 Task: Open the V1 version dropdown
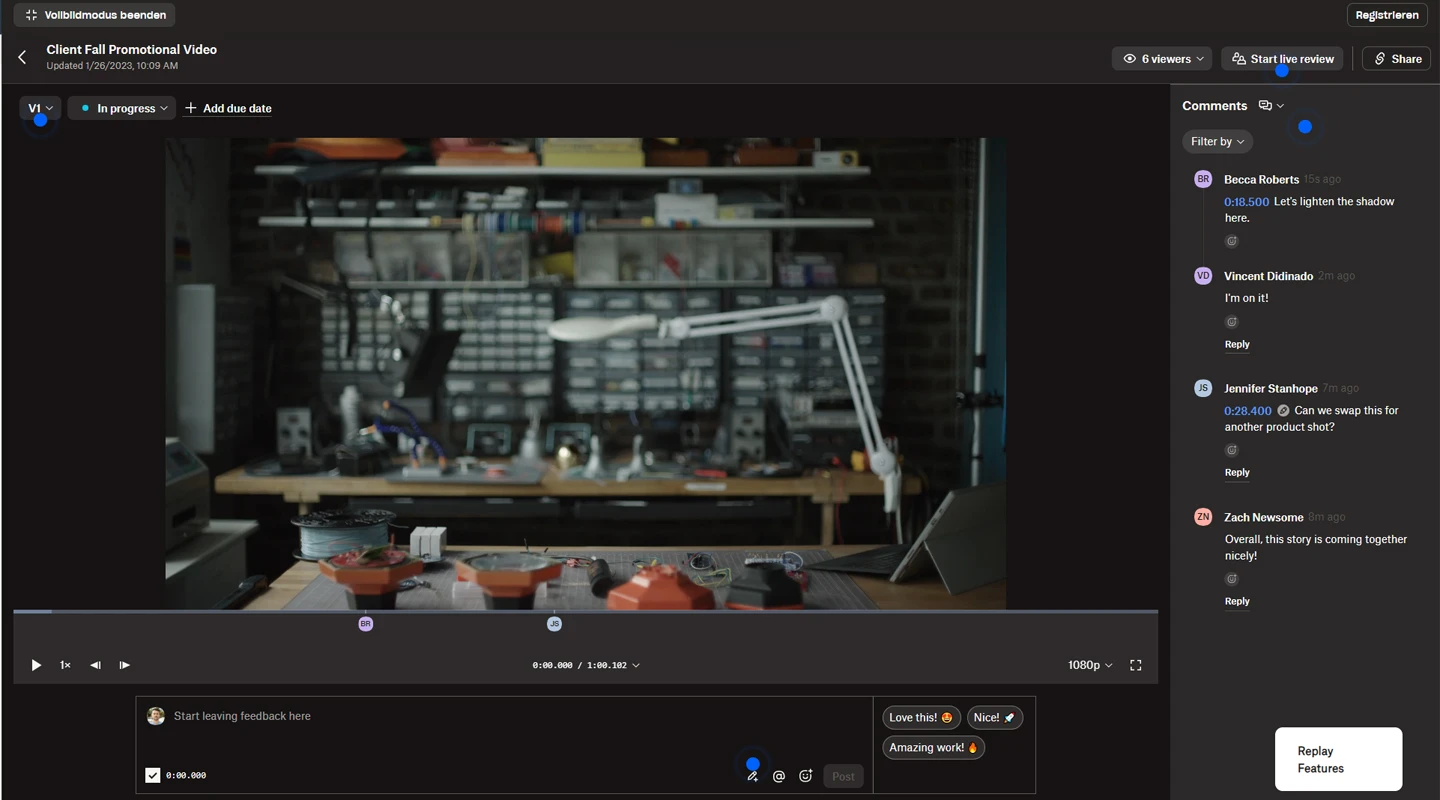click(x=41, y=108)
